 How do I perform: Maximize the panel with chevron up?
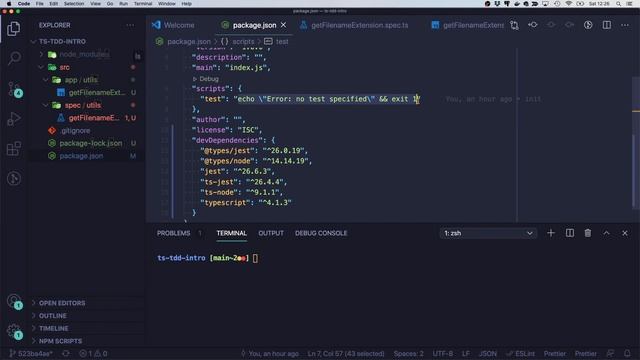[x=607, y=233]
